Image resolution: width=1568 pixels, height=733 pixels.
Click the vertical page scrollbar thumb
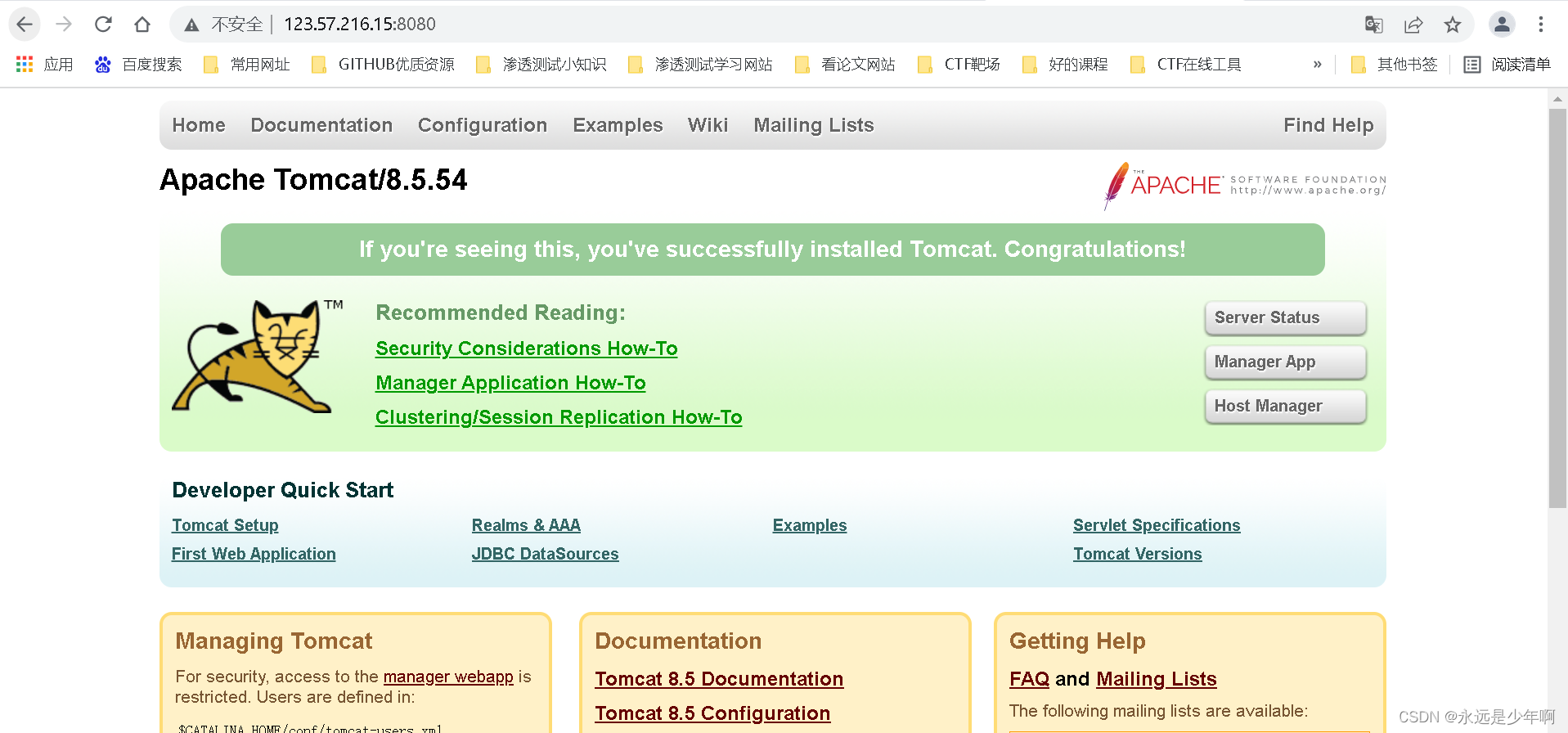click(x=1557, y=308)
